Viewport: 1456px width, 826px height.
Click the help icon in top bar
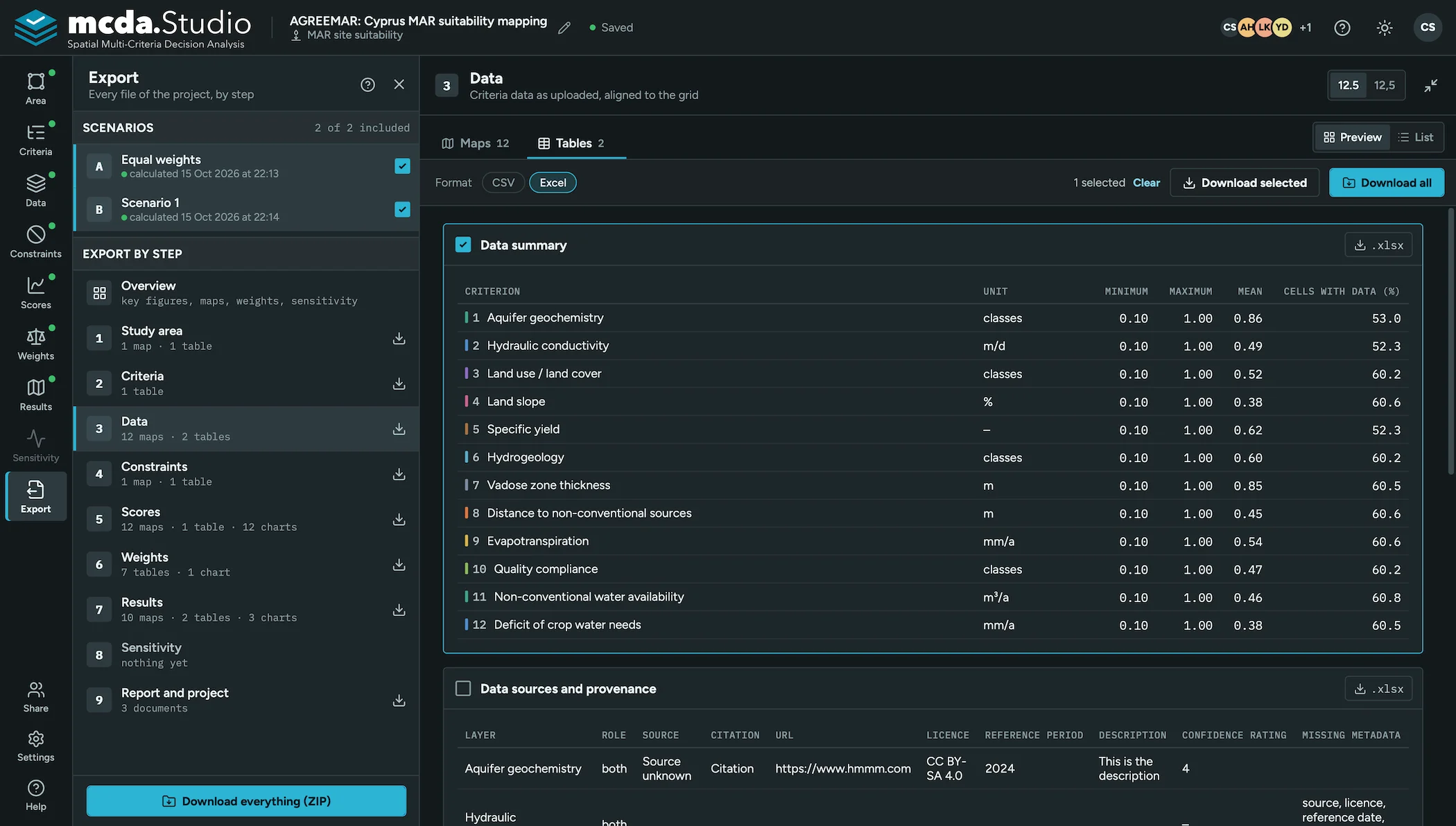pyautogui.click(x=1342, y=28)
